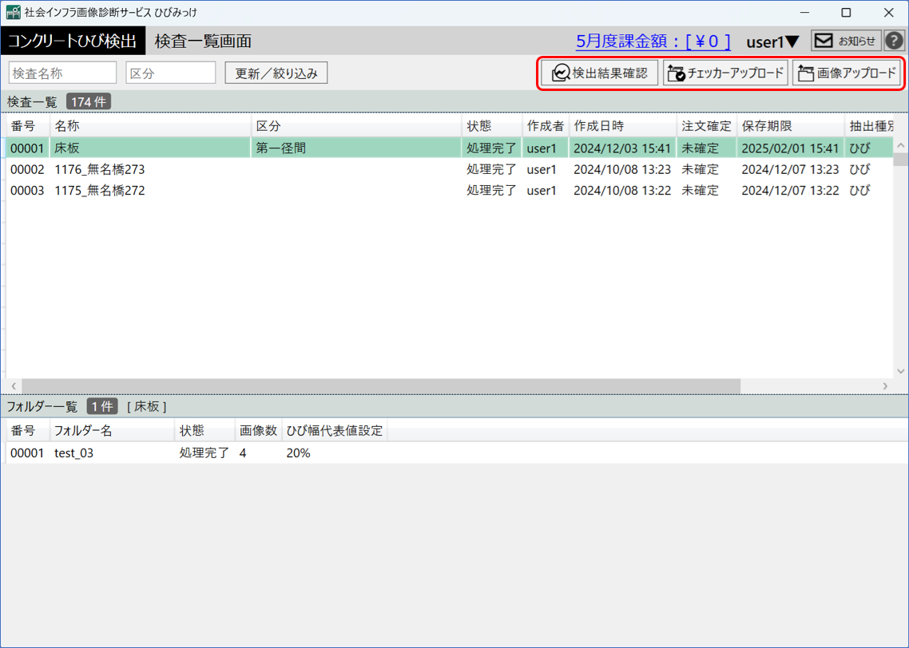Click the 20% crack width value
The image size is (909, 648).
pos(298,453)
